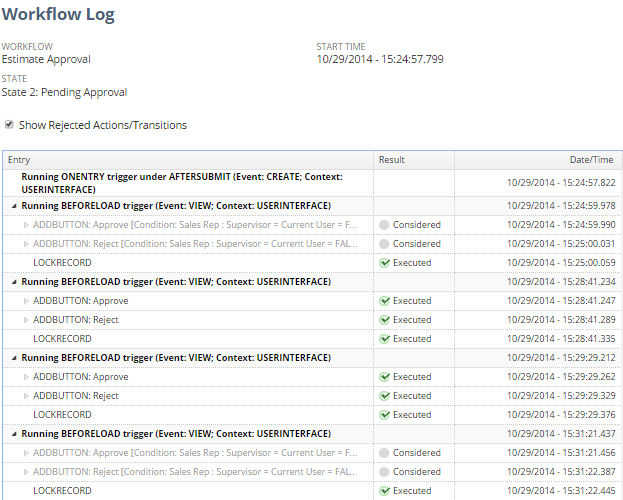The image size is (623, 500).
Task: Click timestamp 10/29/2014 - 15:29:29.212
Action: (x=561, y=358)
